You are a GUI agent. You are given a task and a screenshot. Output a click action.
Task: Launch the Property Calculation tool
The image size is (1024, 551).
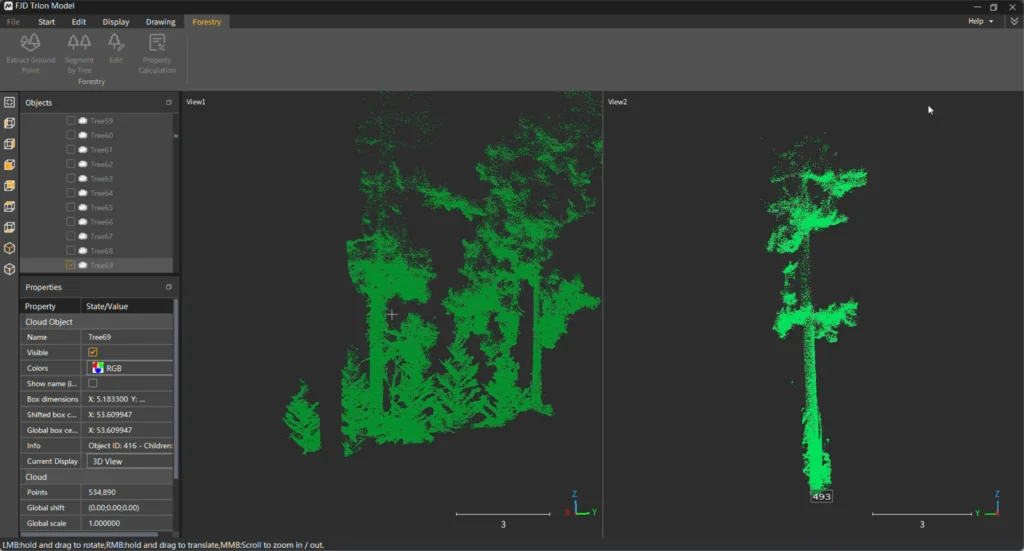coord(157,42)
